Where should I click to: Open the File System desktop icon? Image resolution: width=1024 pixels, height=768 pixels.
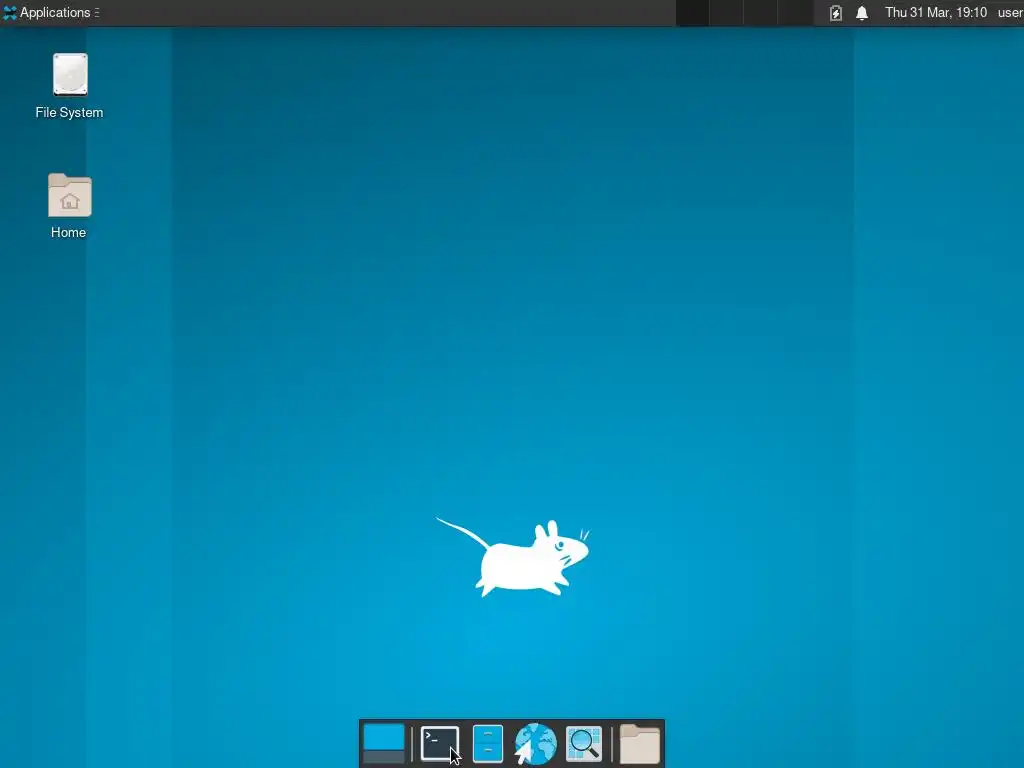[70, 74]
